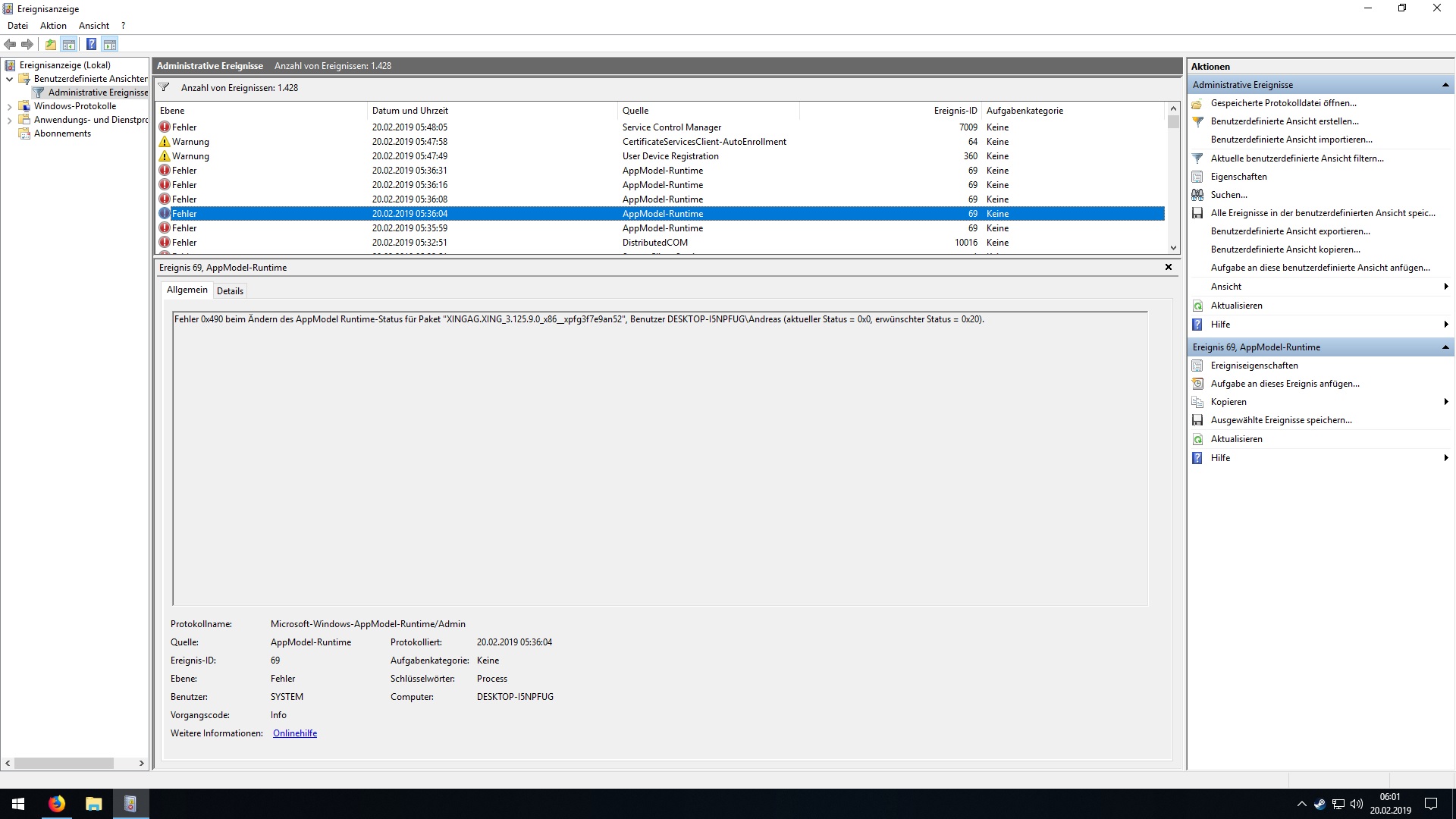Image resolution: width=1456 pixels, height=819 pixels.
Task: Click the Kopieren icon in the actions pane
Action: tap(1197, 402)
